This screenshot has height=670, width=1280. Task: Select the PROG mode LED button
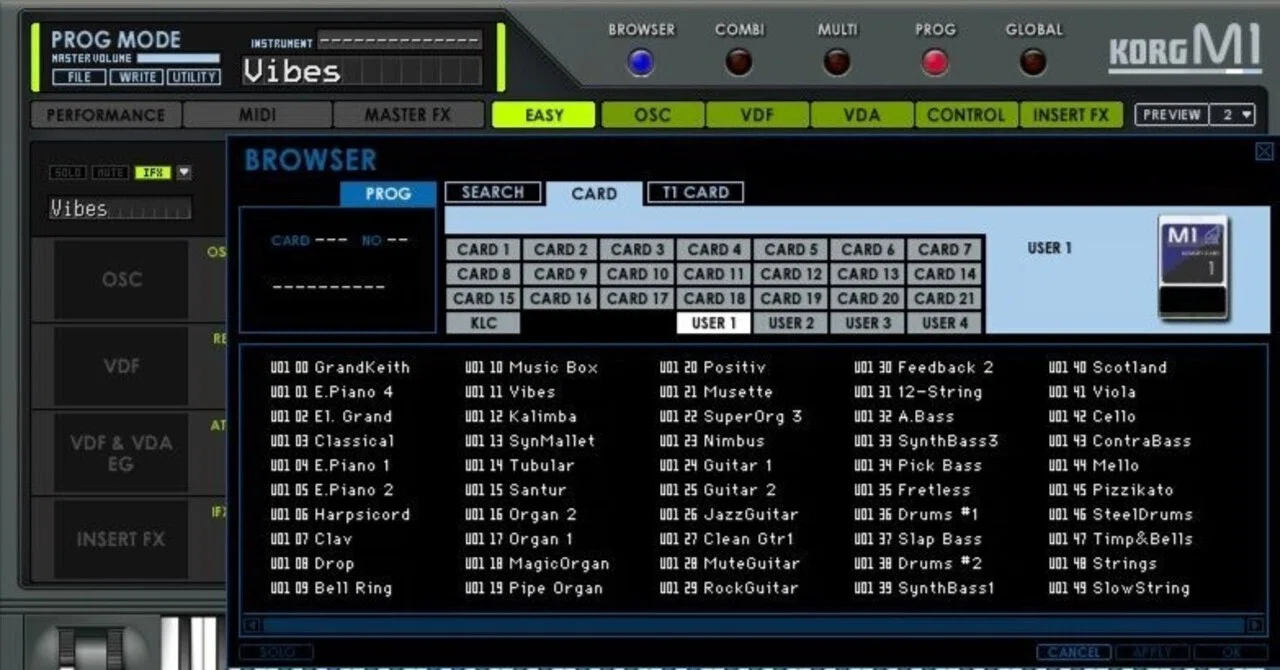coord(935,63)
